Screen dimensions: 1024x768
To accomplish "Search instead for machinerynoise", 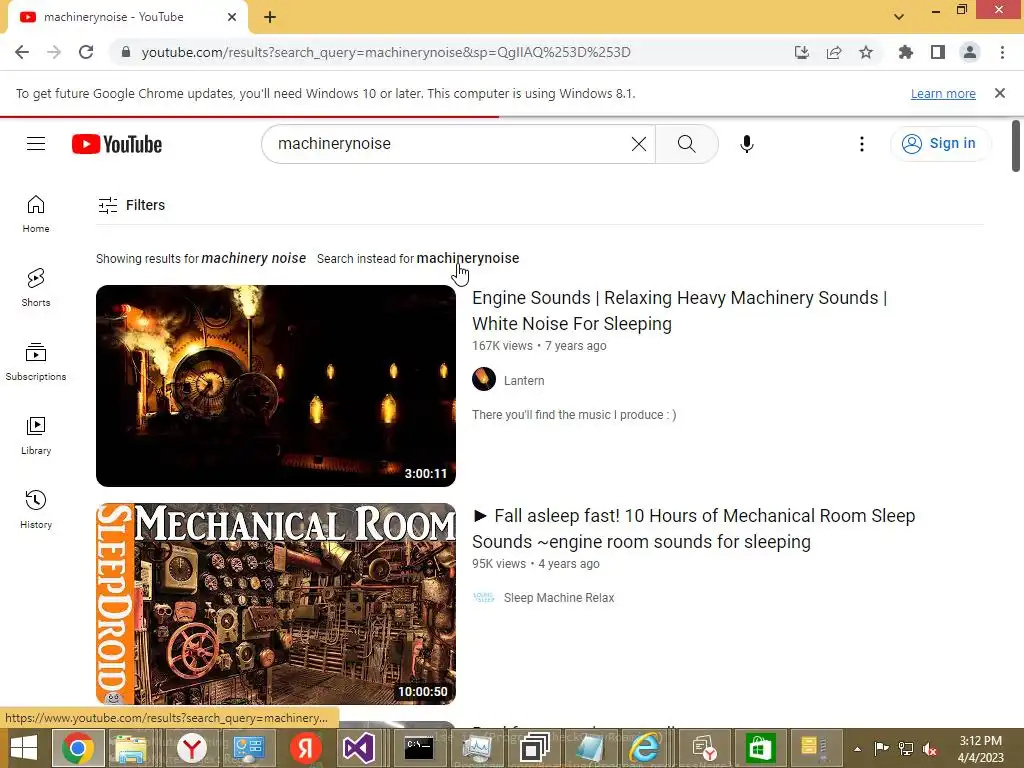I will [x=468, y=258].
